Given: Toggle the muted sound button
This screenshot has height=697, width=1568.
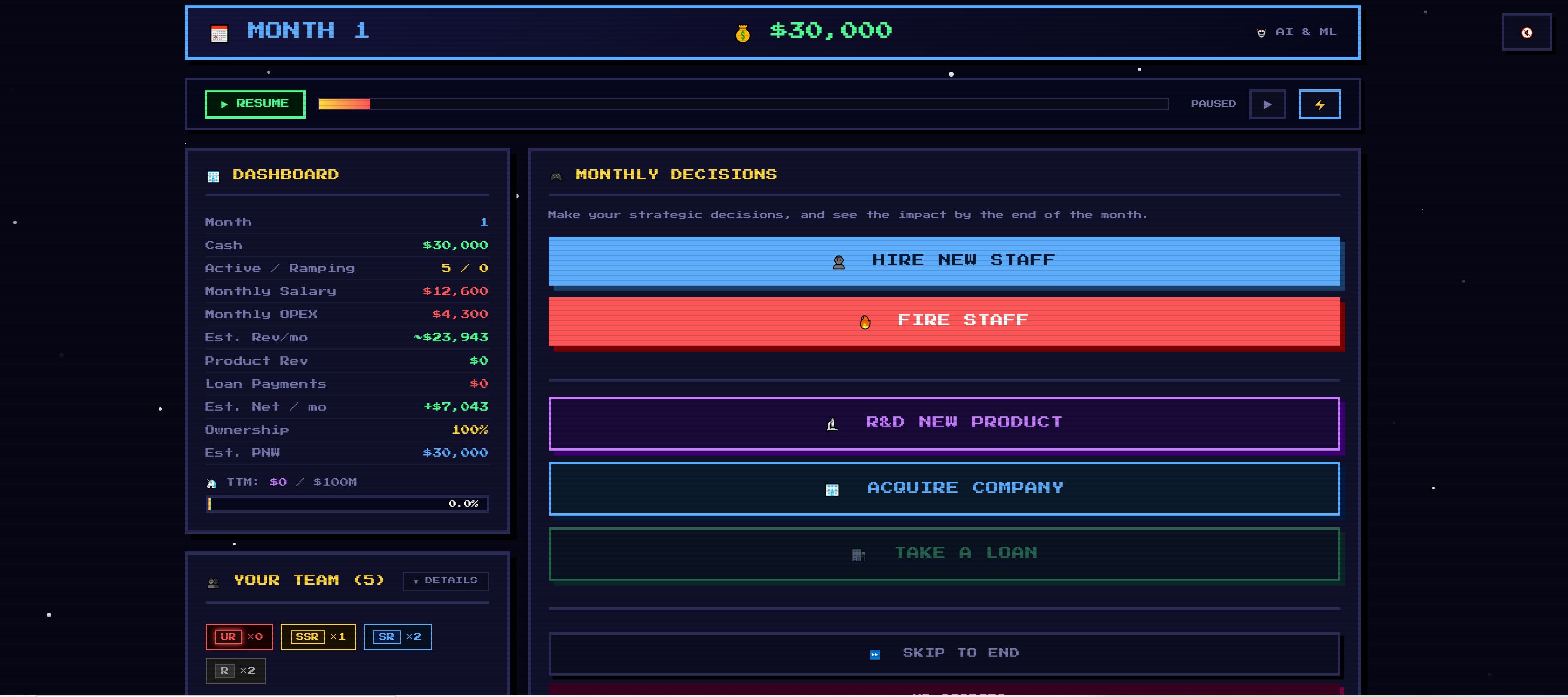Looking at the screenshot, I should (1526, 32).
